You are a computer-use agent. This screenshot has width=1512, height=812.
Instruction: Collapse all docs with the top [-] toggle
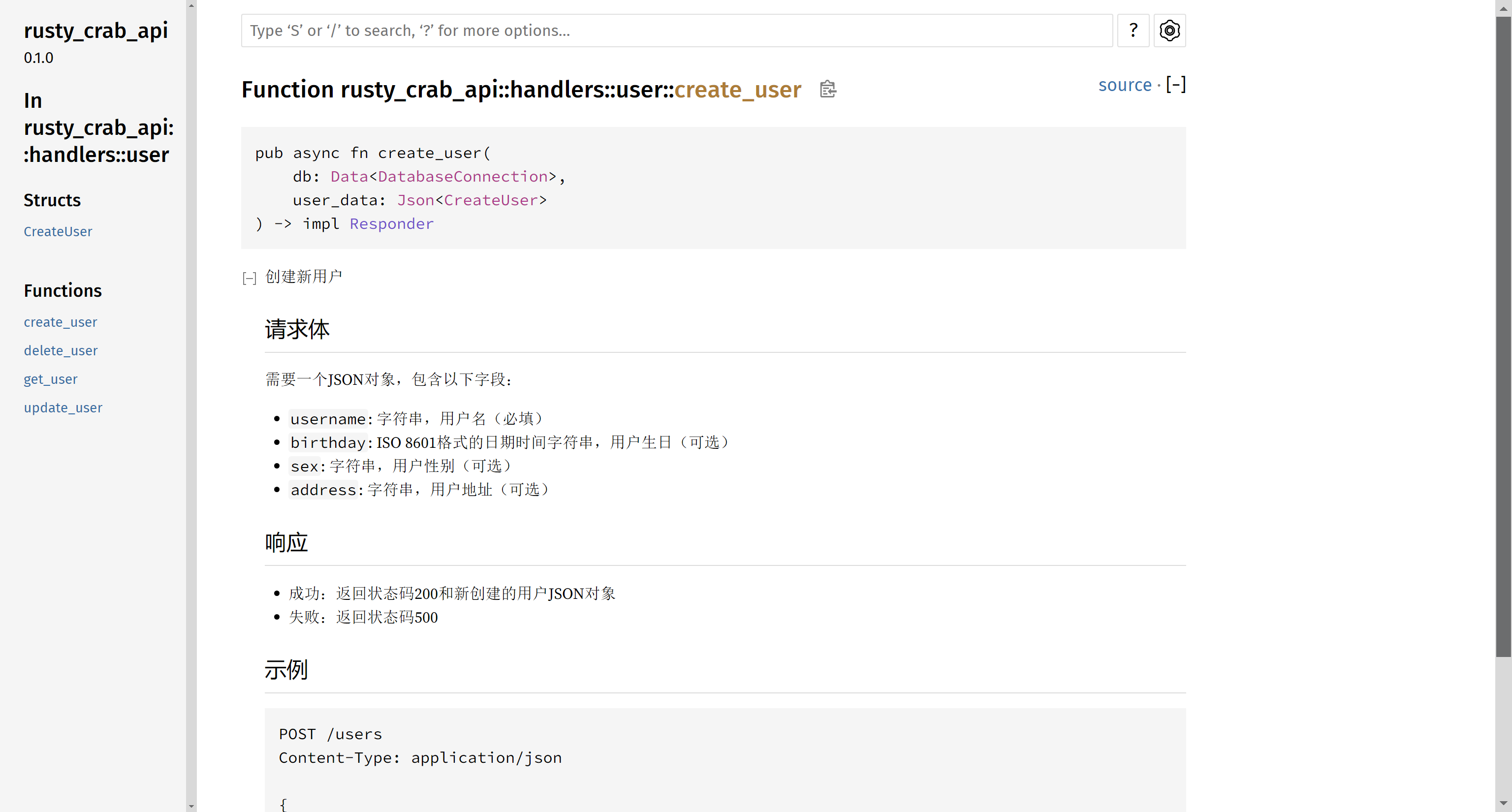coord(1176,85)
